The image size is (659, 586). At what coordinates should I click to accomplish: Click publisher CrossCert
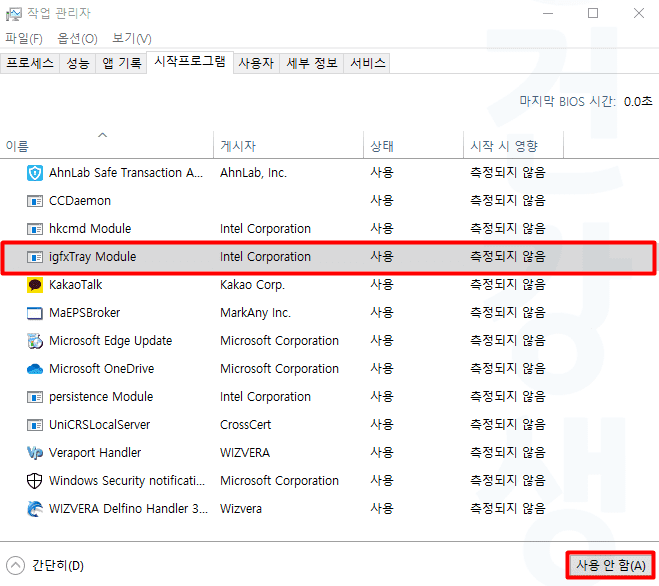pyautogui.click(x=245, y=425)
